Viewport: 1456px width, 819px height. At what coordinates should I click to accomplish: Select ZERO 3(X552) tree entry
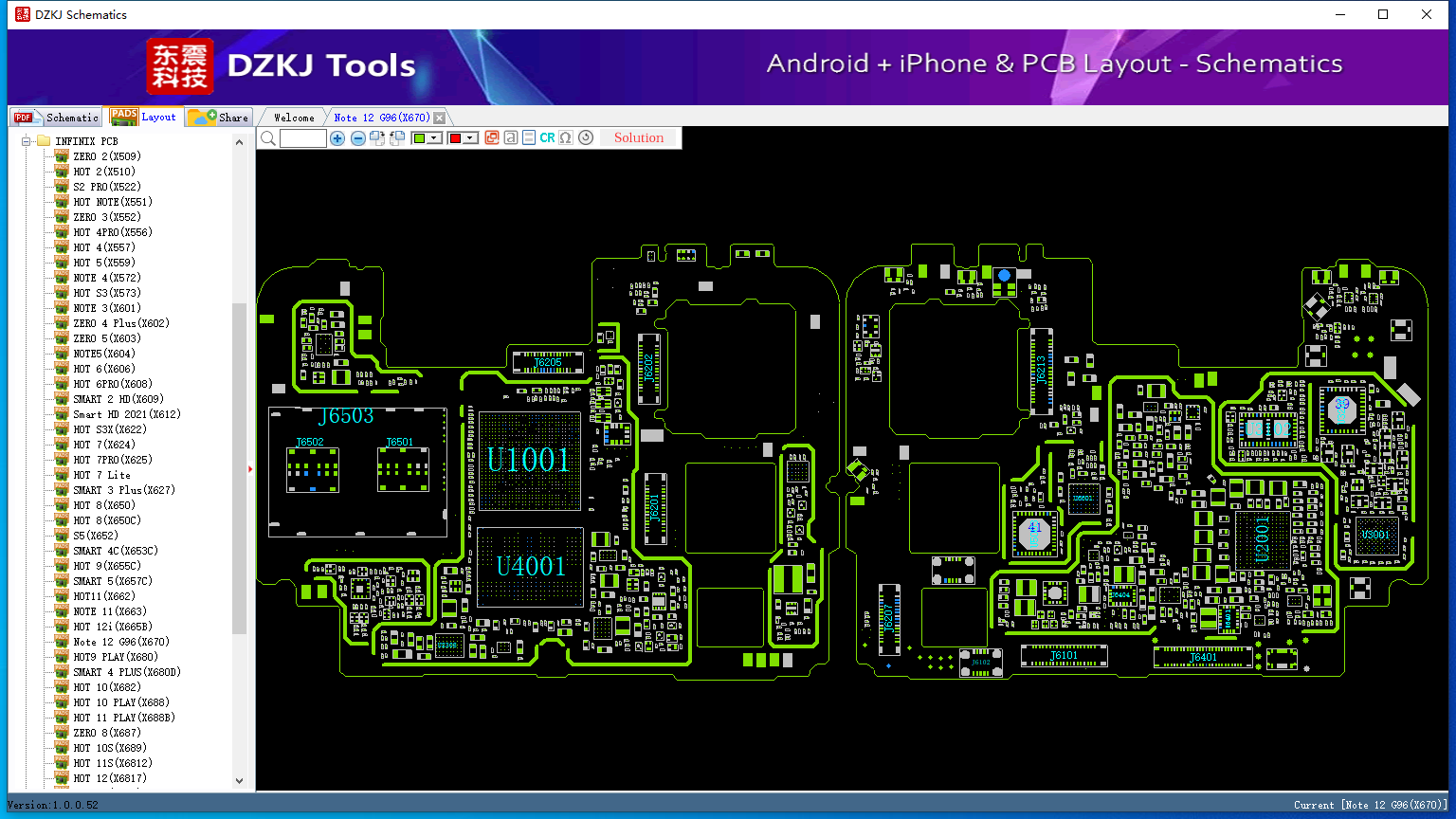107,217
